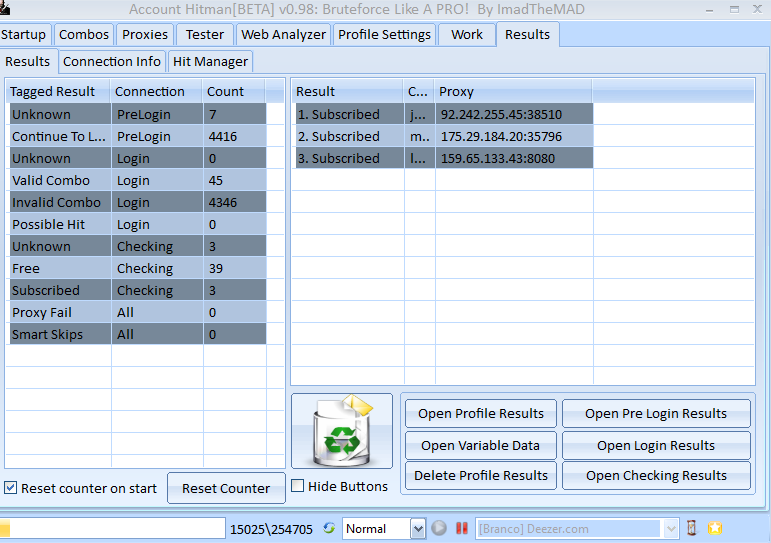Select the Subscribed row in Tagged Result table
Image resolution: width=771 pixels, height=543 pixels.
click(138, 290)
